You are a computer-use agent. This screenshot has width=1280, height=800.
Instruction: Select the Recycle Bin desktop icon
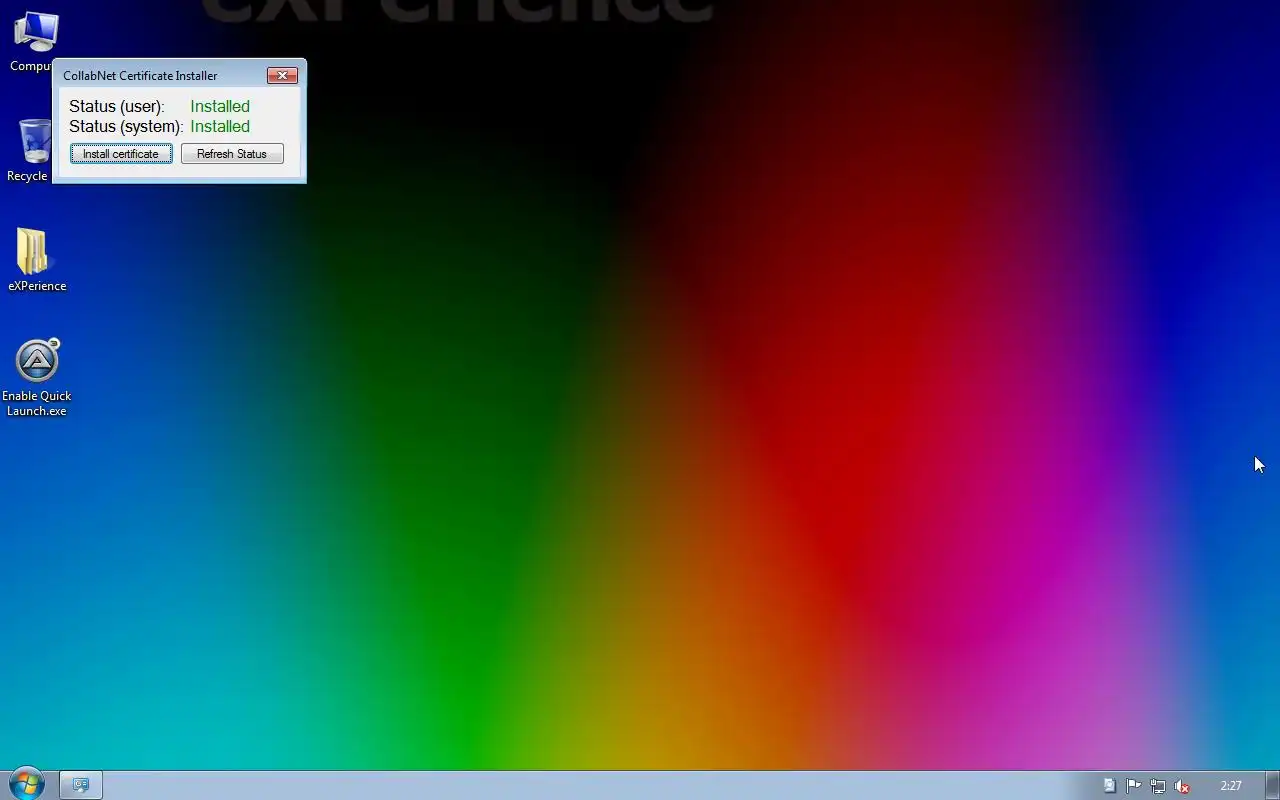tap(30, 151)
